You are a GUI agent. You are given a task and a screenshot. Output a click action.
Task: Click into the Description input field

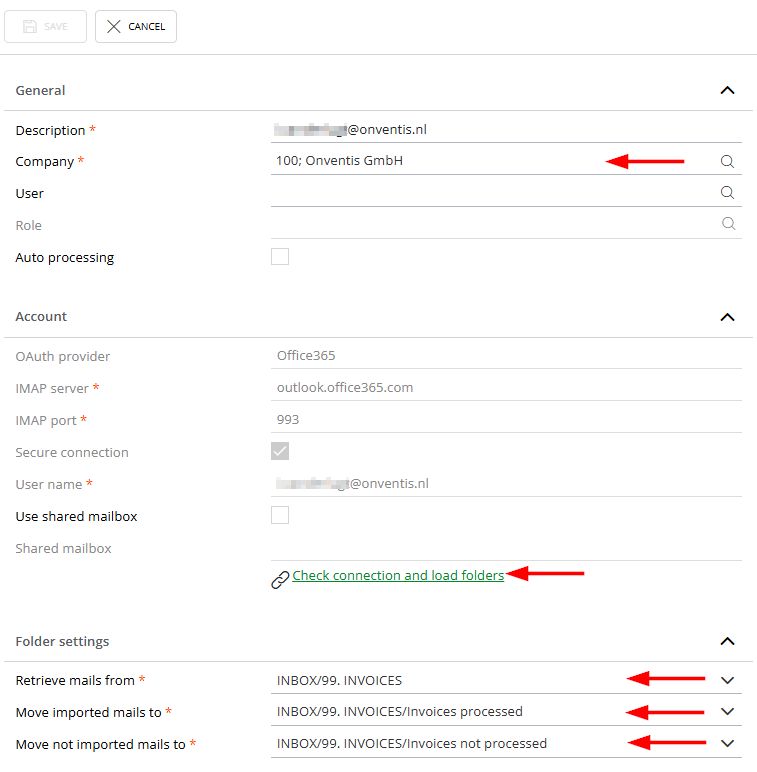click(500, 130)
